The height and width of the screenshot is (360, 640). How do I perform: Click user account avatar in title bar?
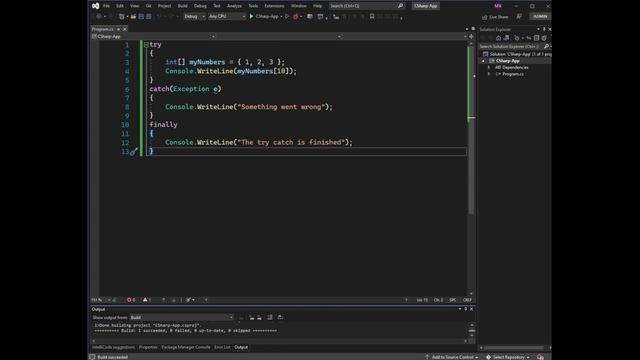pyautogui.click(x=498, y=6)
